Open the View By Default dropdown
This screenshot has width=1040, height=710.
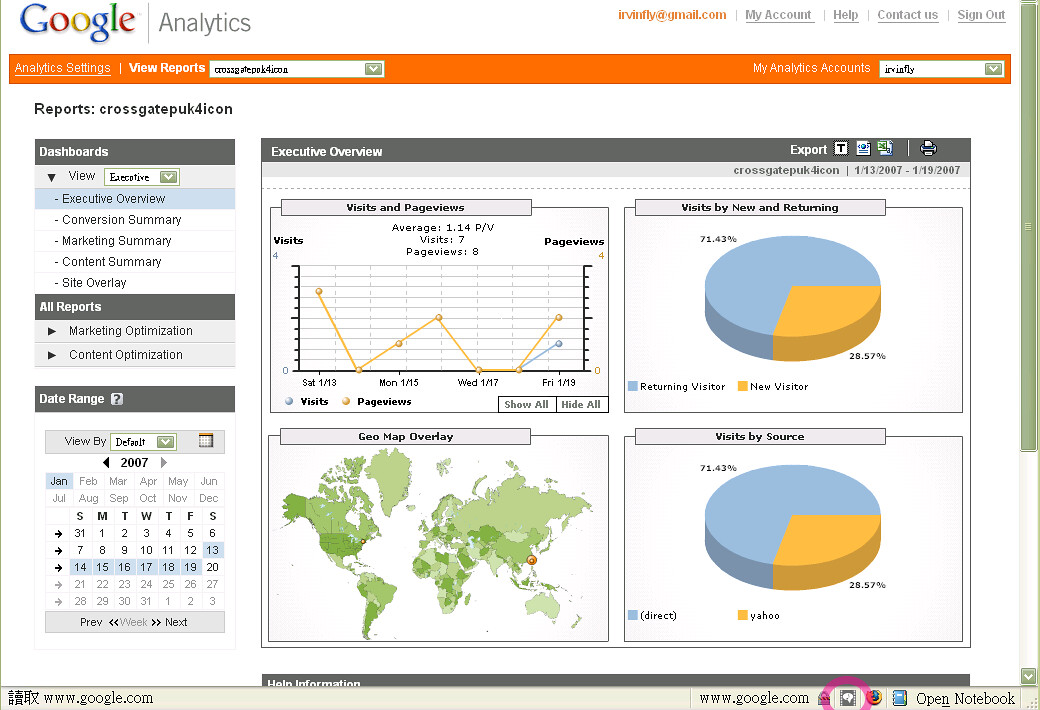[145, 441]
